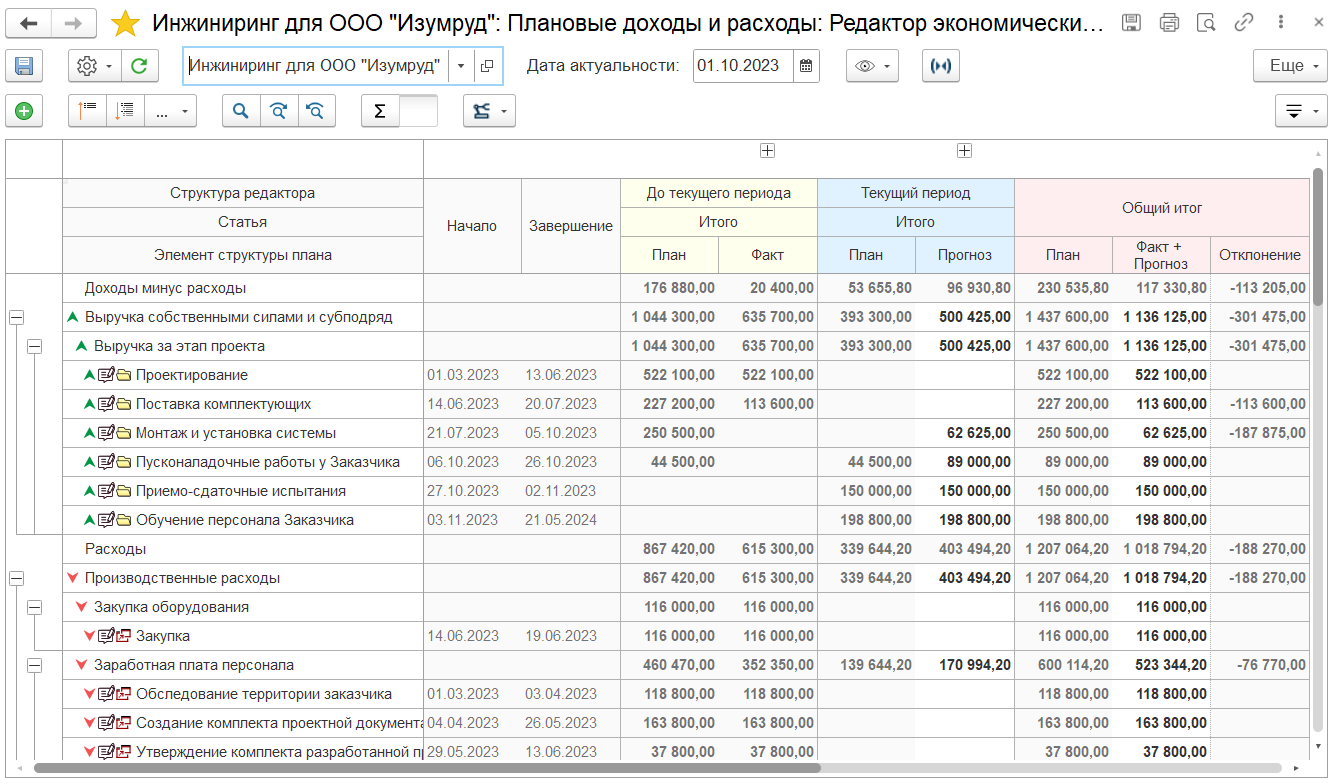Click the magnifier search icon
The width and height of the screenshot is (1335, 783).
pos(240,111)
